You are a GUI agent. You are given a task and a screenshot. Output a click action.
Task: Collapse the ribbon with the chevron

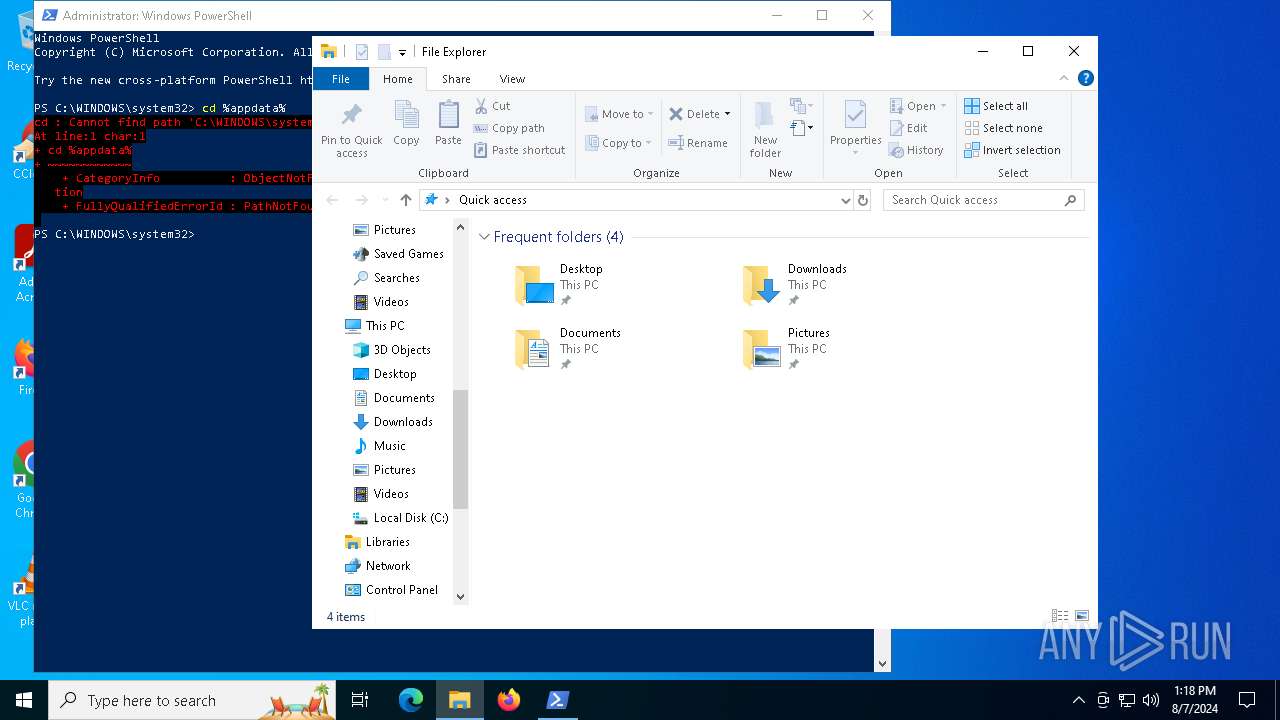1064,78
